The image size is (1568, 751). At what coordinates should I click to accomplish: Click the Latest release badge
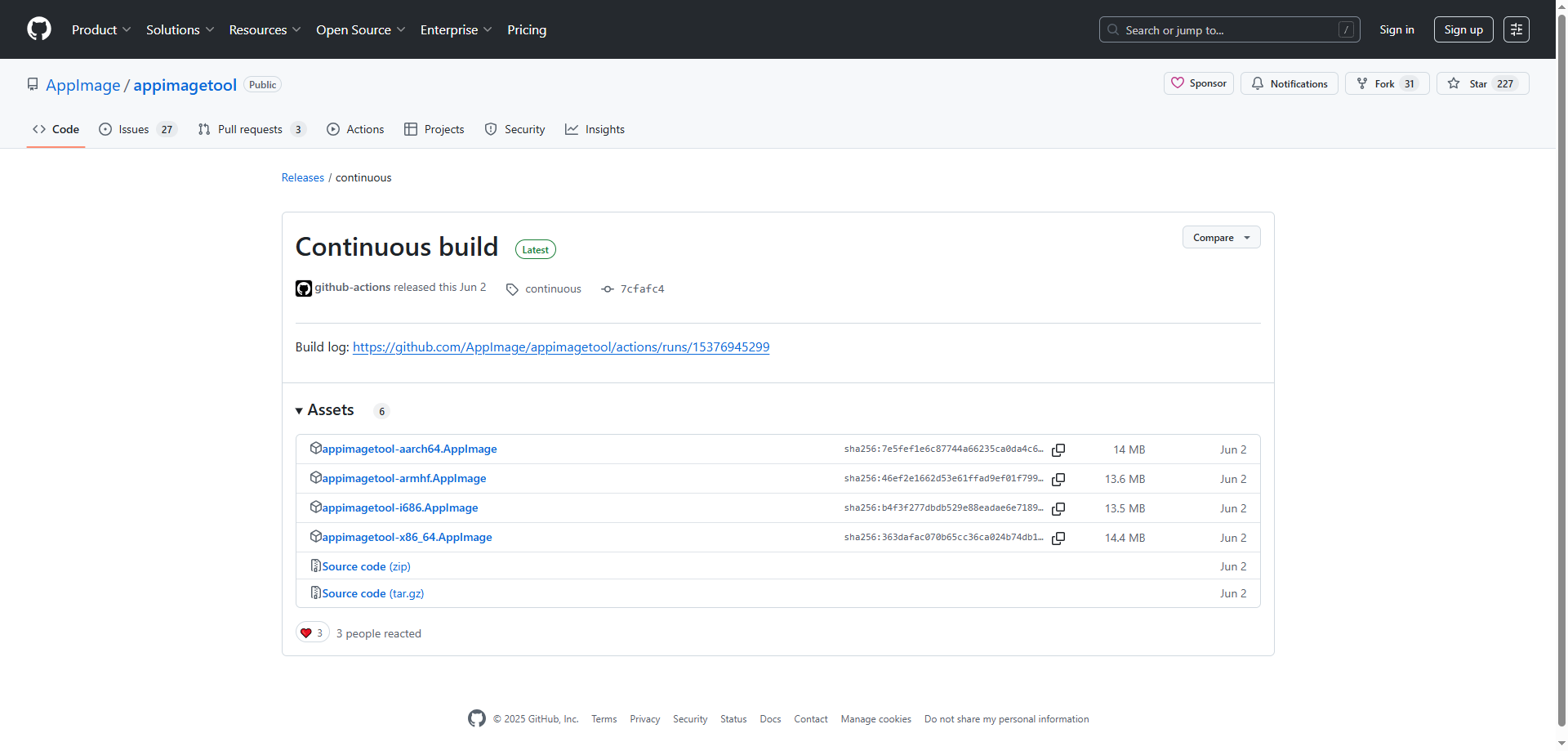pos(536,249)
